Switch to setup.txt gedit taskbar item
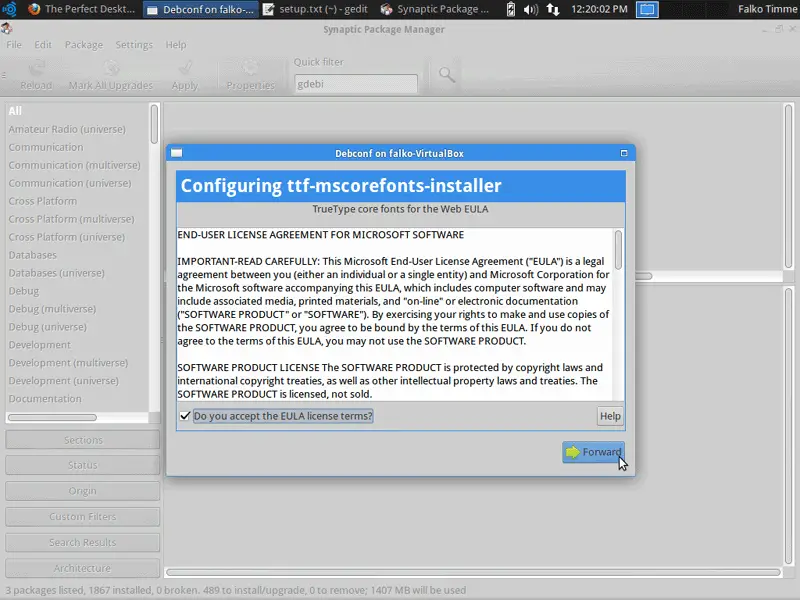This screenshot has height=600, width=800. pyautogui.click(x=315, y=9)
